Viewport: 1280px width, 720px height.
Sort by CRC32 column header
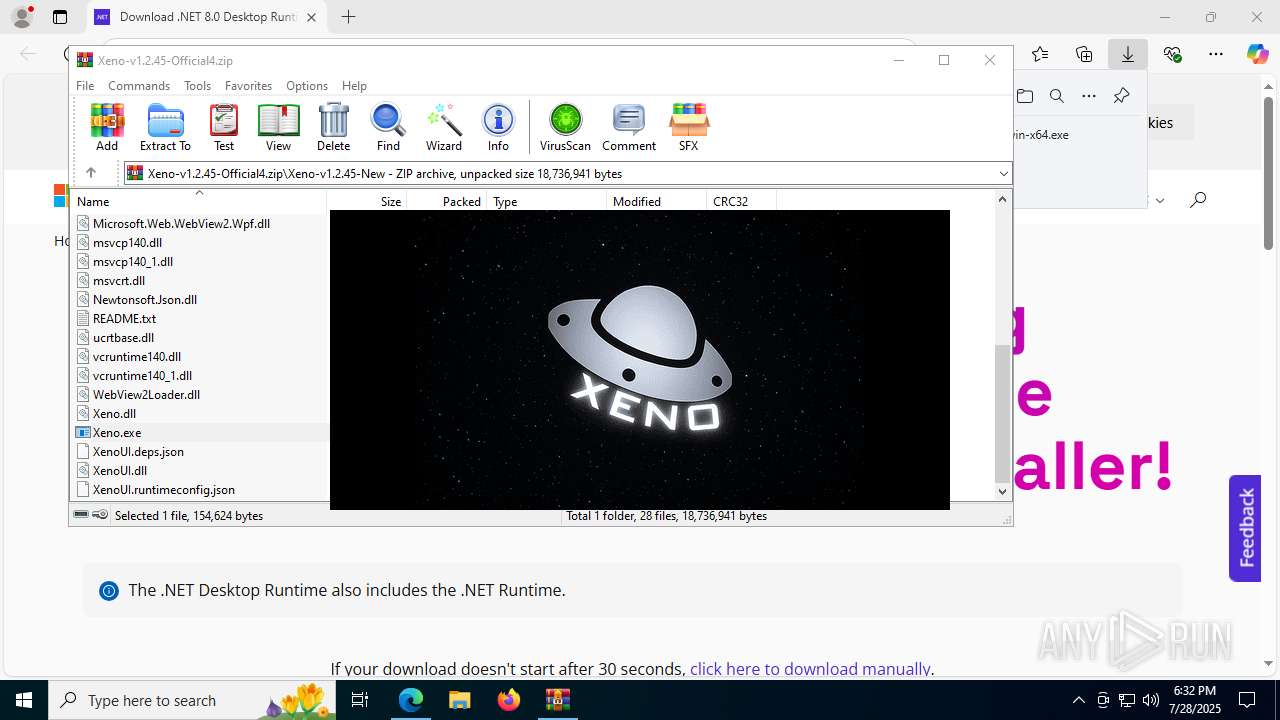[x=741, y=201]
